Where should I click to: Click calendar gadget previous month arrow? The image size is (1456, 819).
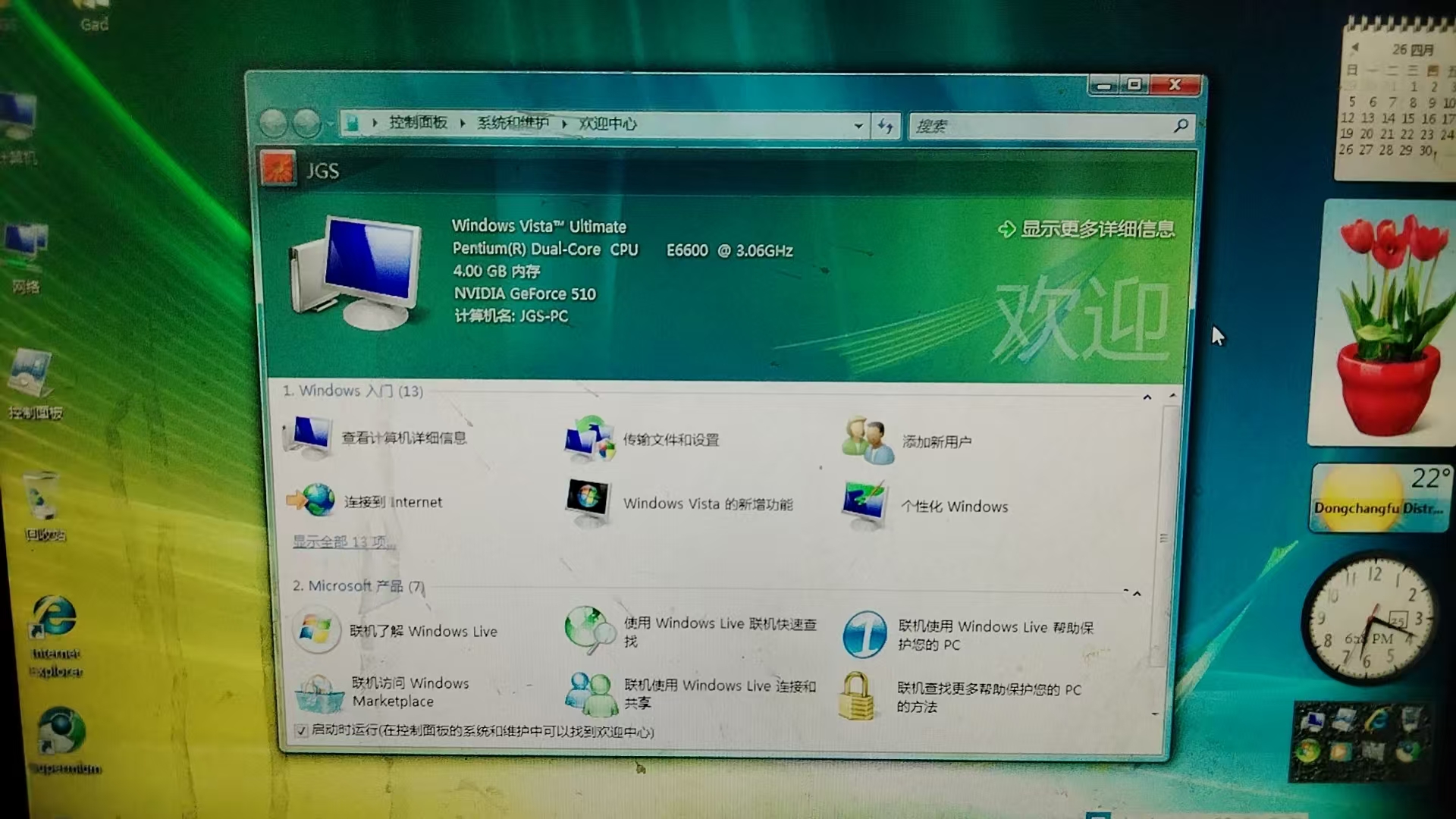[1354, 48]
